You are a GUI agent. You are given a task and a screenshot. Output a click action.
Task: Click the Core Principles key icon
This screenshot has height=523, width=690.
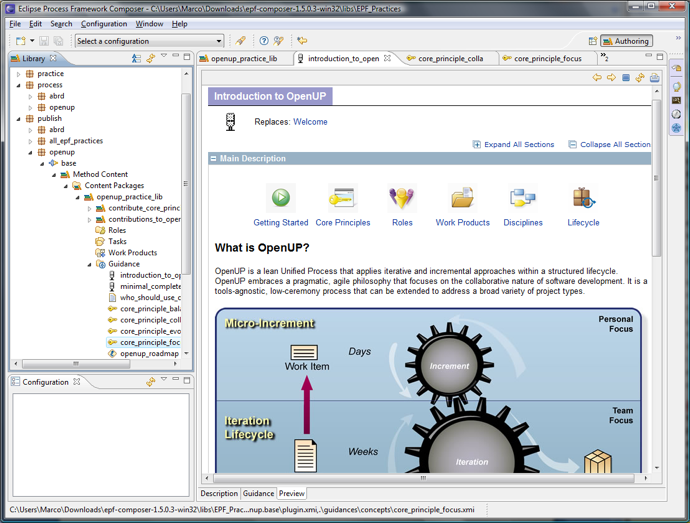[342, 198]
